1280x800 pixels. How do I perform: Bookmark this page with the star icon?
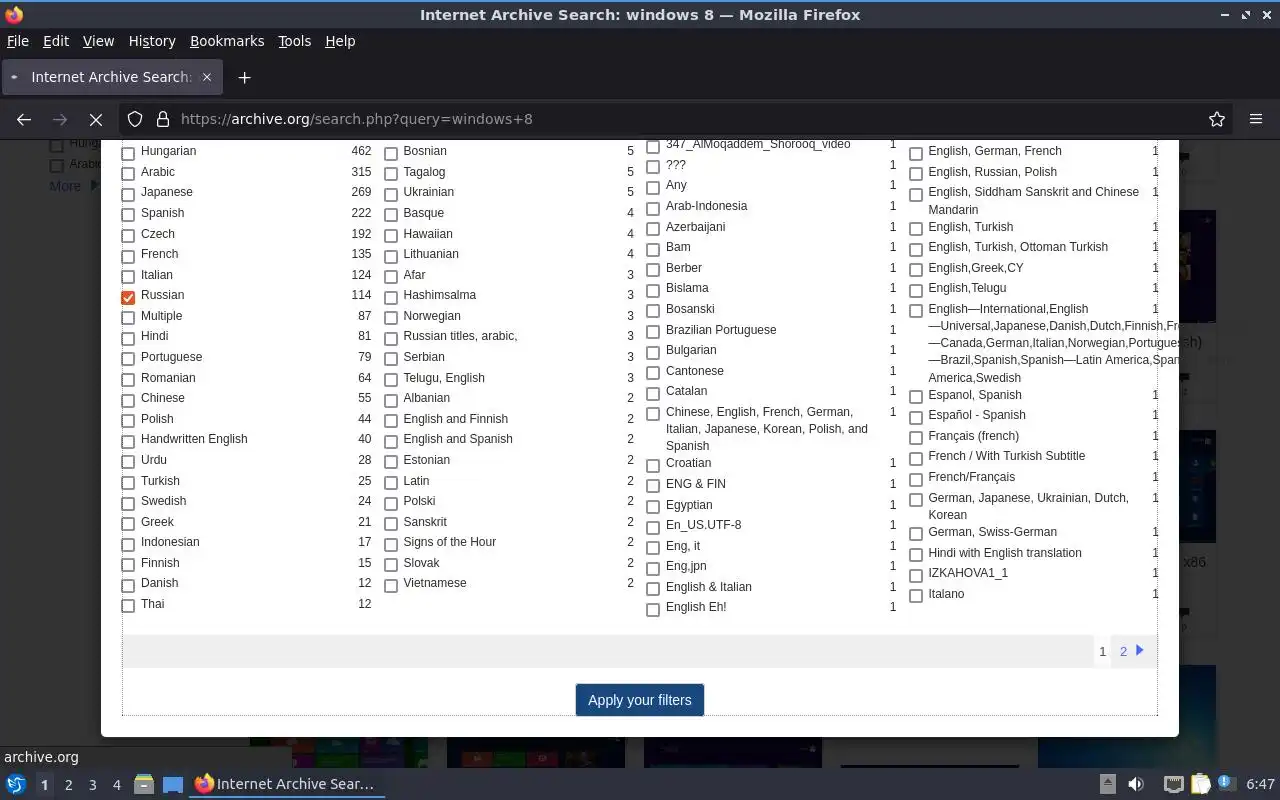[x=1217, y=119]
